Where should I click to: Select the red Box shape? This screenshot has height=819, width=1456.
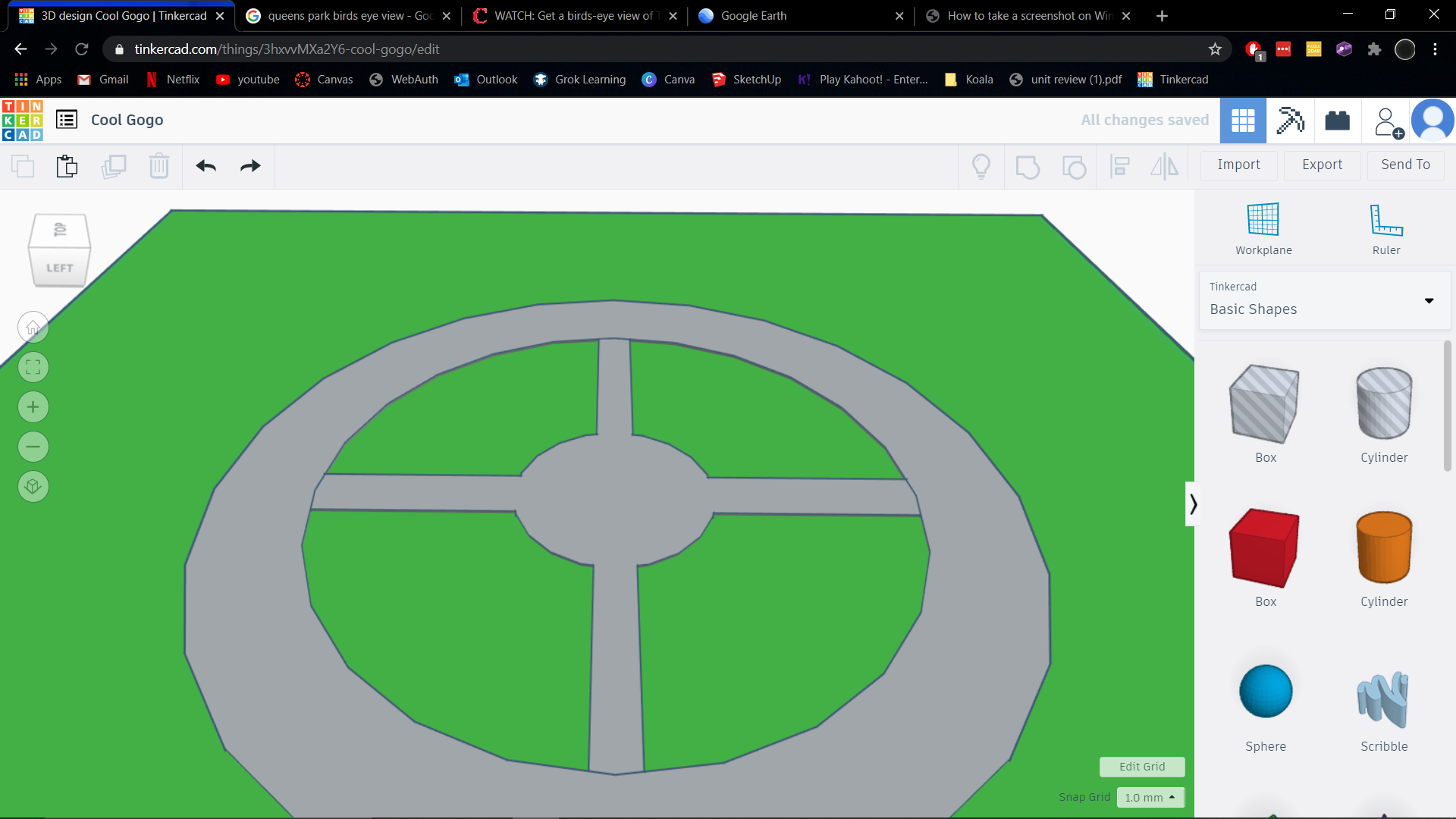click(x=1265, y=558)
